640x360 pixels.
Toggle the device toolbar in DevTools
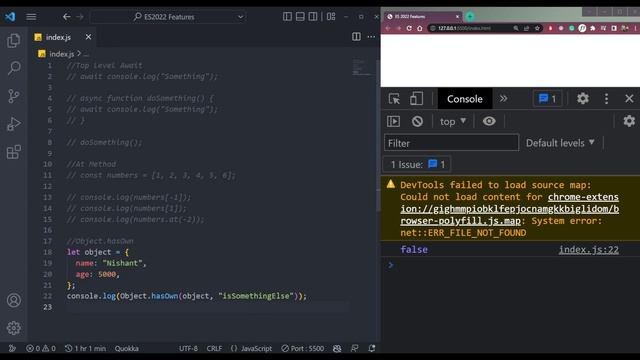coord(416,99)
